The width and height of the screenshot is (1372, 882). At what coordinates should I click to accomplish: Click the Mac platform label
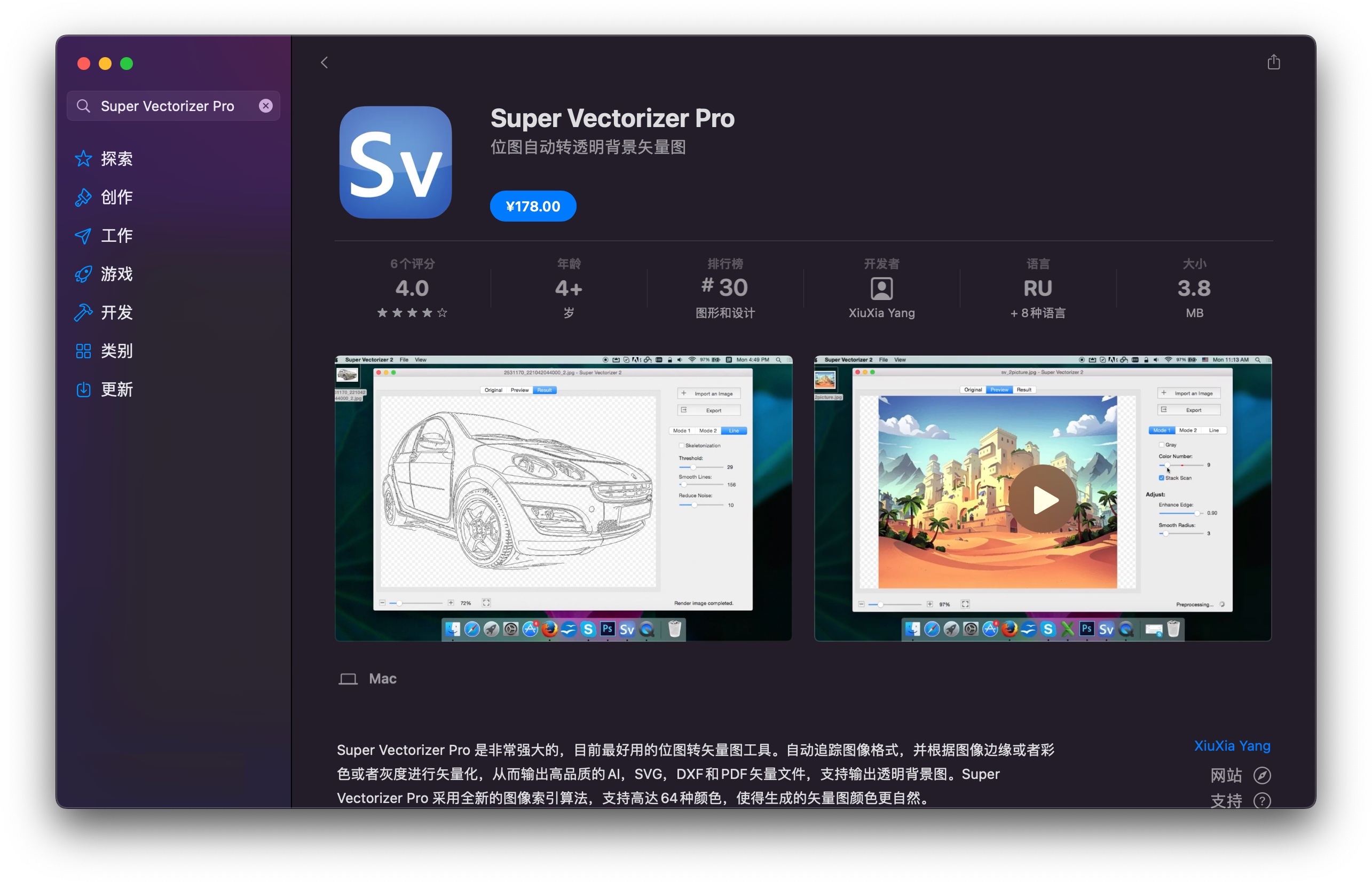[383, 679]
